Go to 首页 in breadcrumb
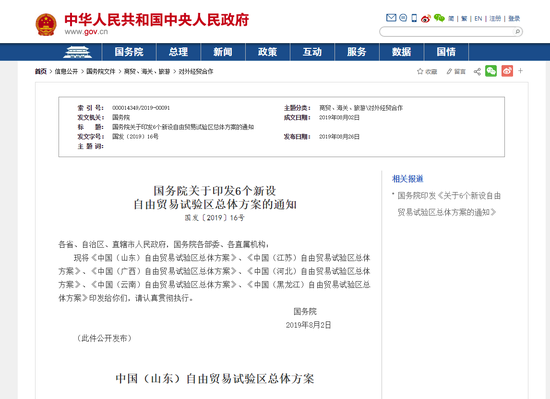The image size is (550, 399). click(x=41, y=72)
